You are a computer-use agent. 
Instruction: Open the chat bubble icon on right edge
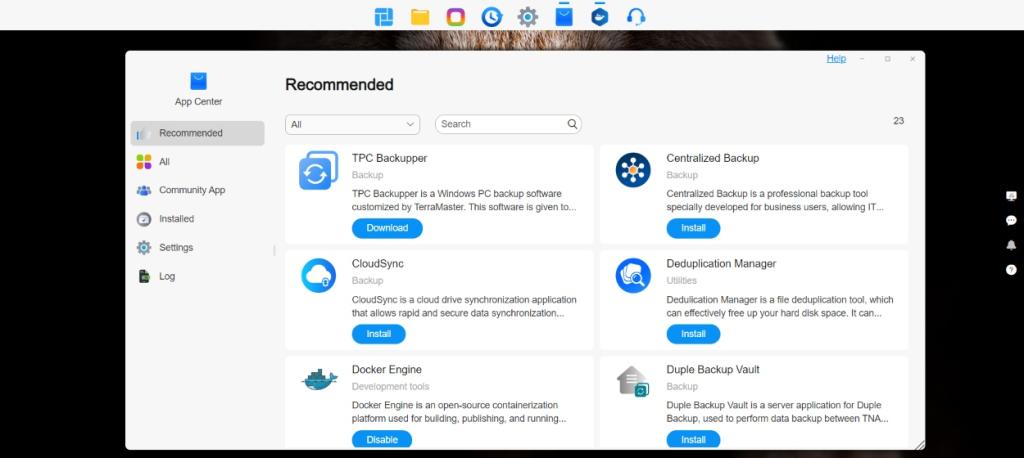coord(1011,221)
